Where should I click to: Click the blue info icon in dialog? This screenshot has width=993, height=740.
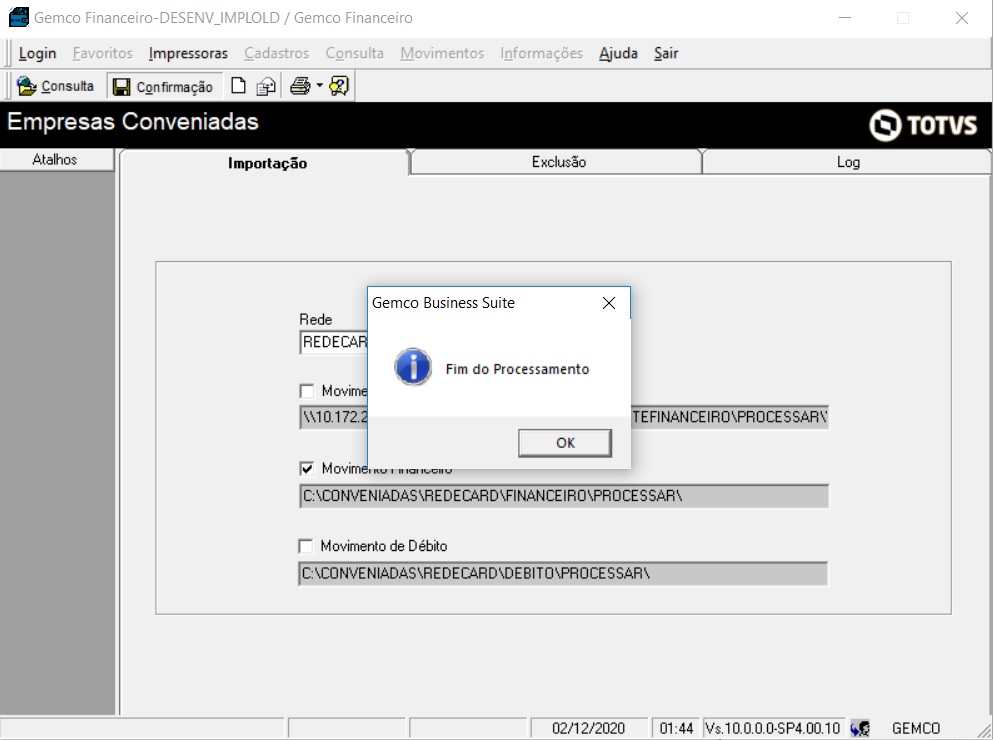coord(413,367)
